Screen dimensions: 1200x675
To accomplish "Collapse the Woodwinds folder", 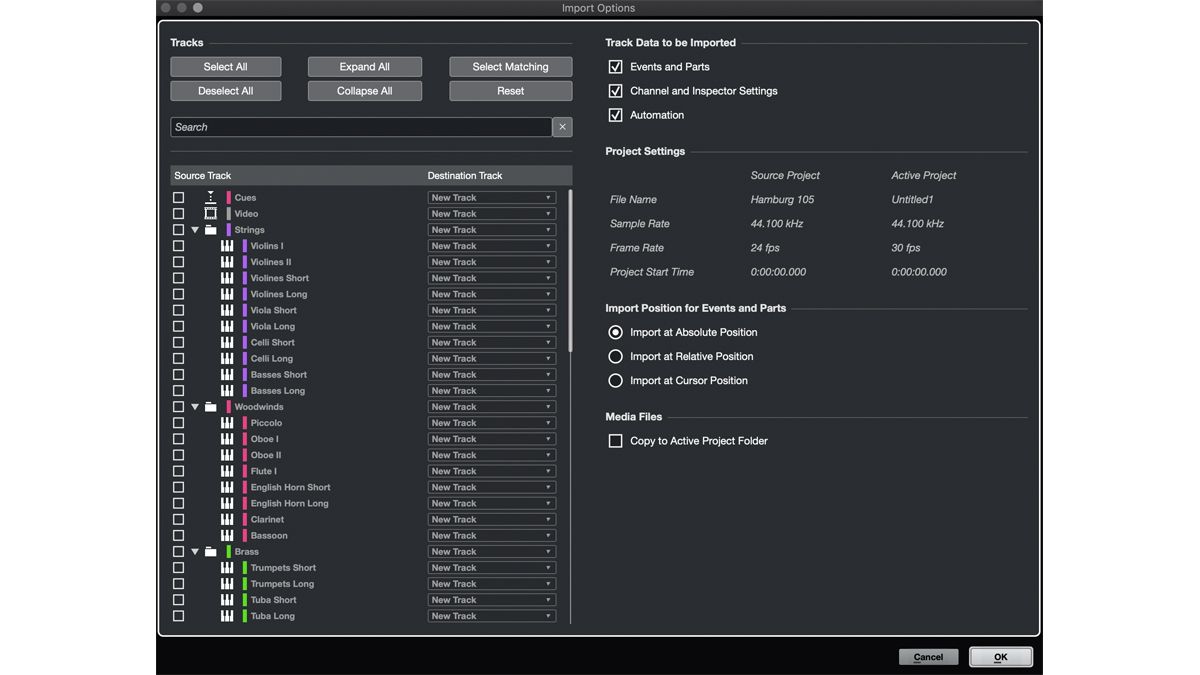I will click(x=195, y=407).
